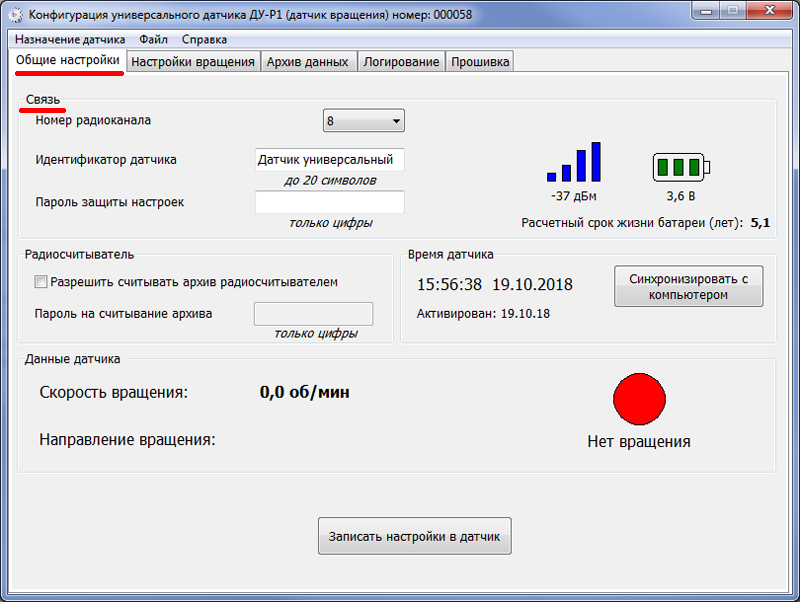Click the red rotation status indicator

(x=639, y=399)
